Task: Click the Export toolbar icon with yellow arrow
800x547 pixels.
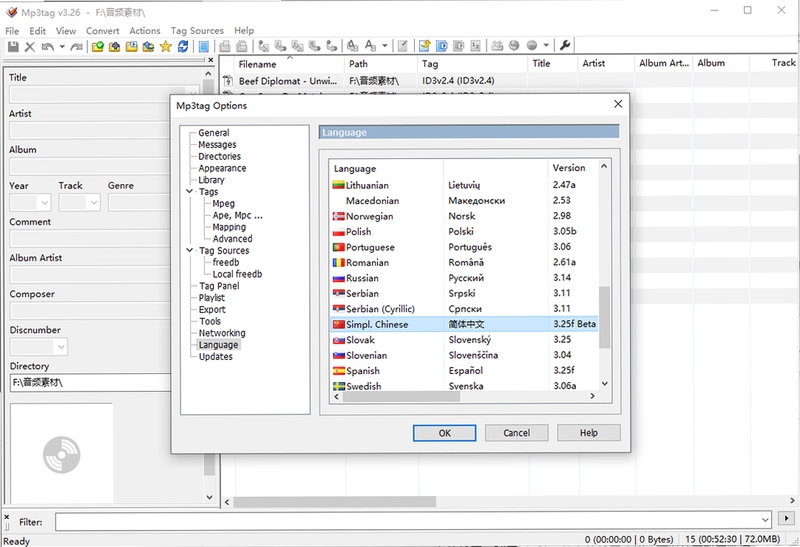Action: coord(424,46)
